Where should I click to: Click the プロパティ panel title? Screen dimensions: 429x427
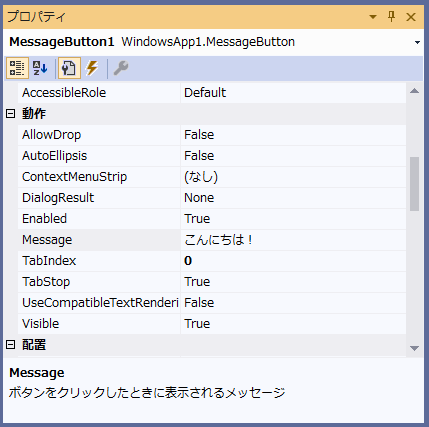pos(36,17)
